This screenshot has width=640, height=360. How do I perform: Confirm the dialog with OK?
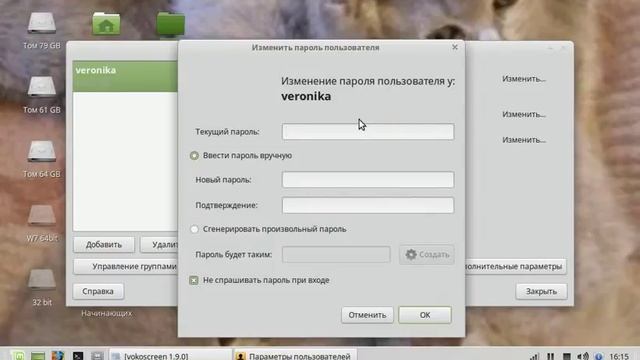(425, 315)
